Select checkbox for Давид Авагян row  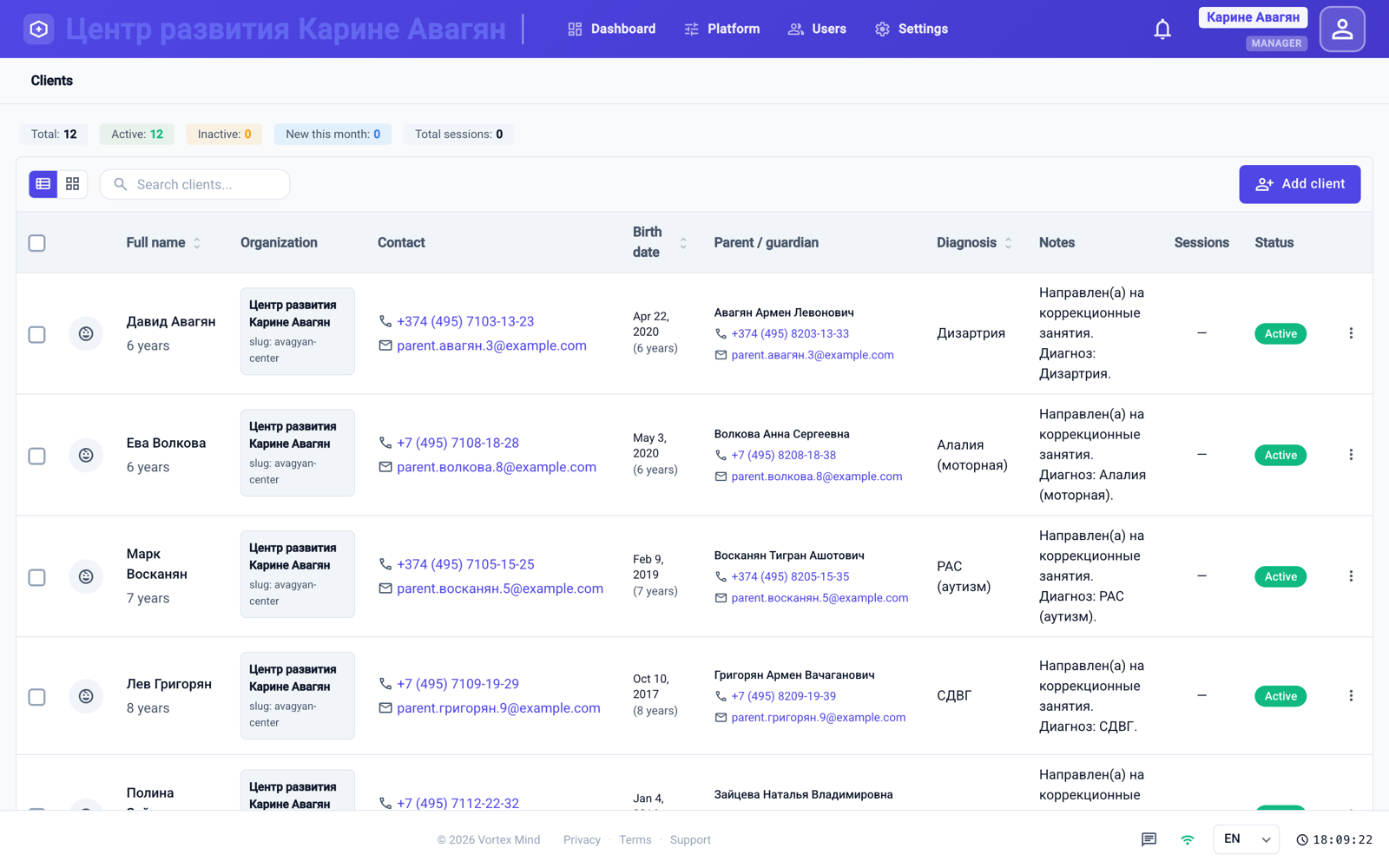[36, 334]
